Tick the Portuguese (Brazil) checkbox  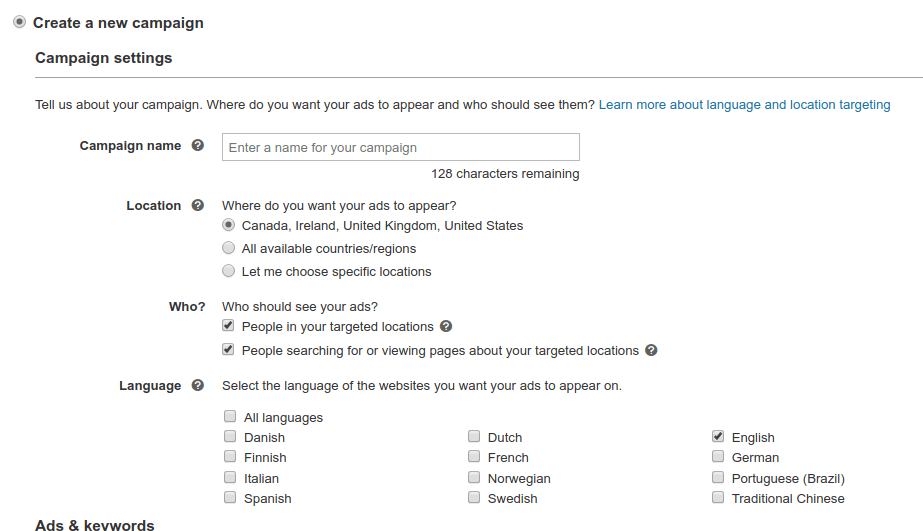click(718, 477)
